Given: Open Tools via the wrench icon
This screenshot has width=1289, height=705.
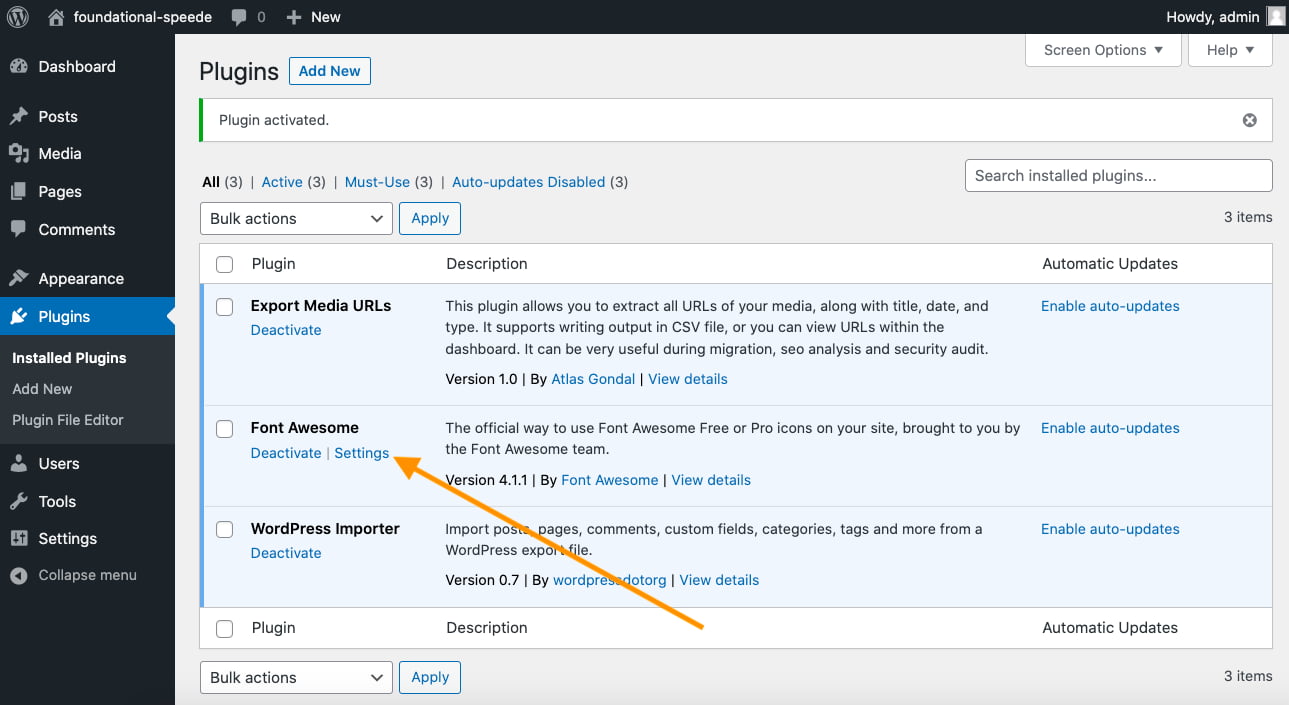Looking at the screenshot, I should pos(22,501).
